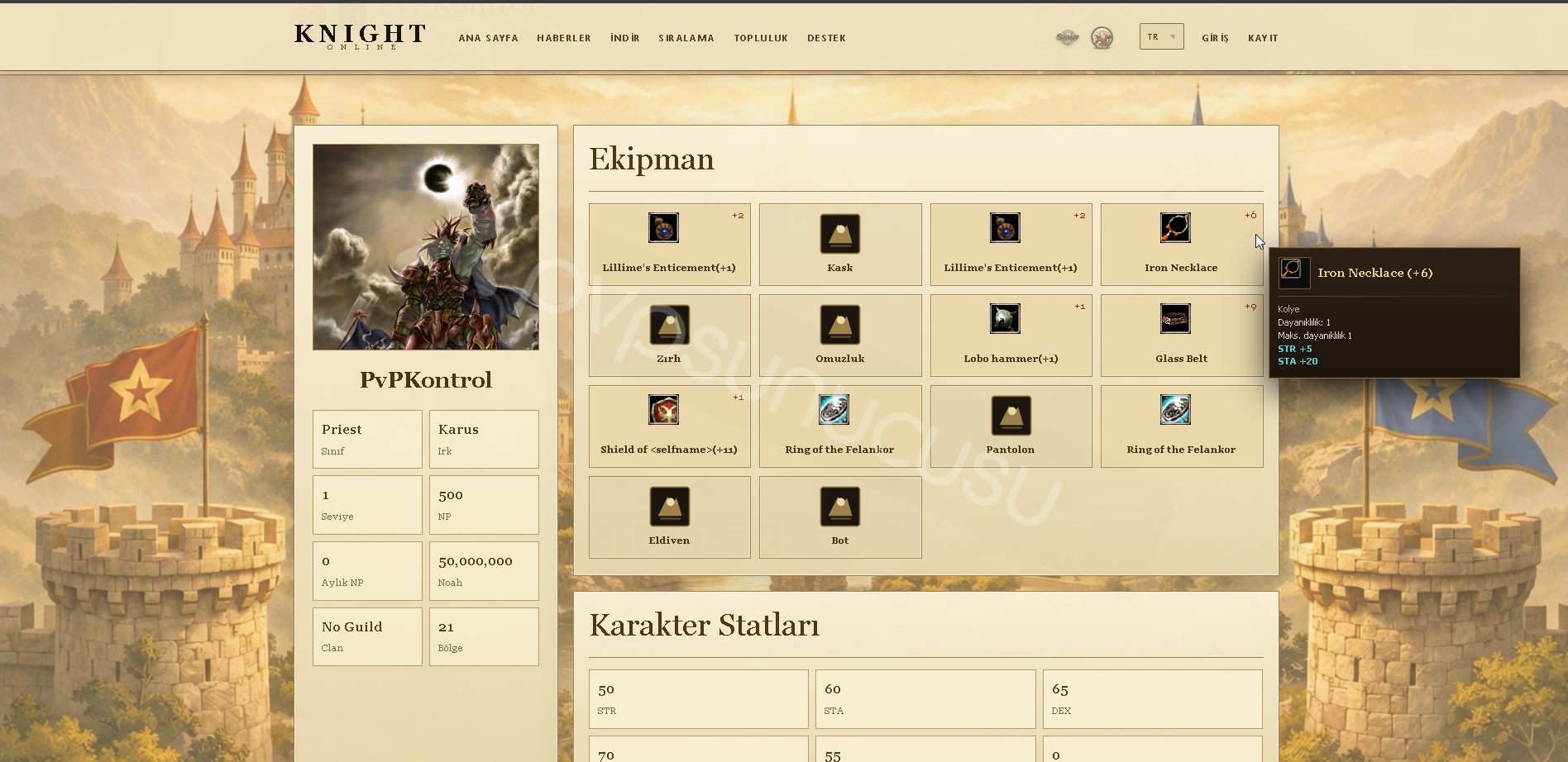Click the 50 STR stat box
This screenshot has height=762, width=1568.
coord(699,699)
